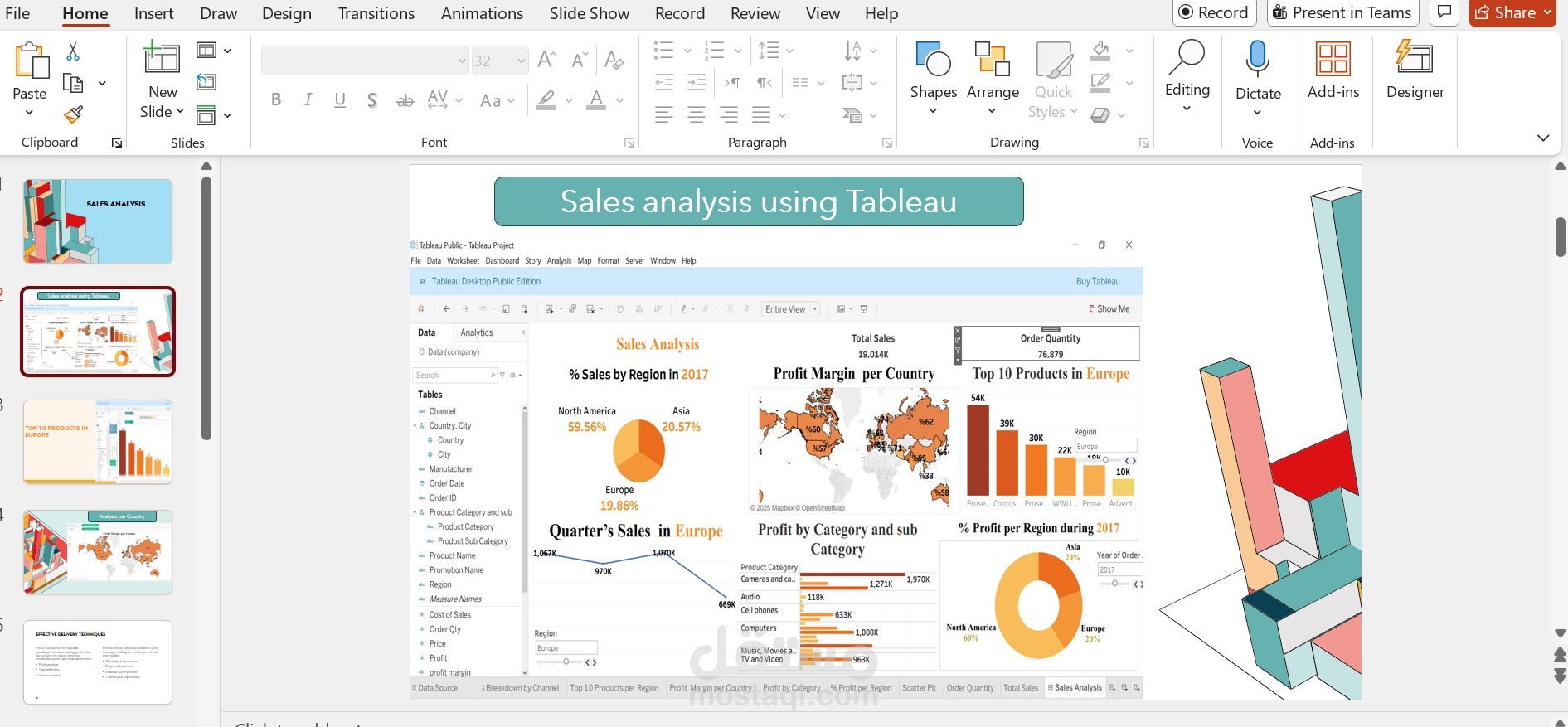Switch to the Transitions tab
This screenshot has height=727, width=1568.
coord(376,13)
